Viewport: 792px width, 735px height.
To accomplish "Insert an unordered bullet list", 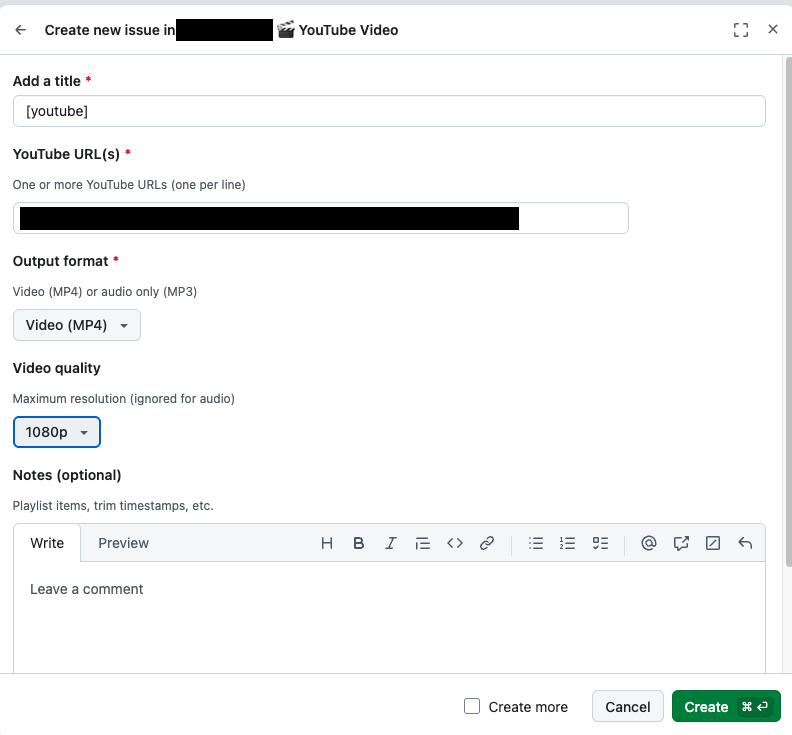I will coord(536,543).
